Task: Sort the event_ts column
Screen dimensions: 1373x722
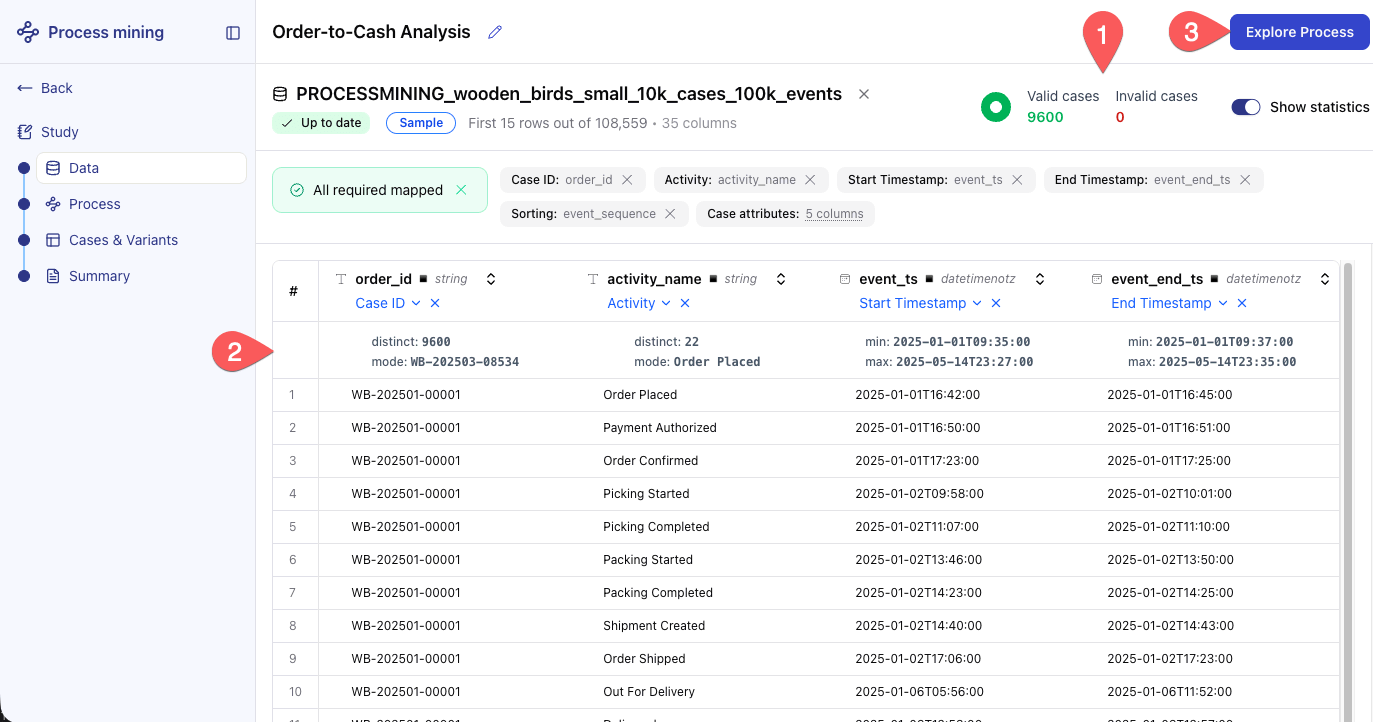Action: tap(1040, 279)
